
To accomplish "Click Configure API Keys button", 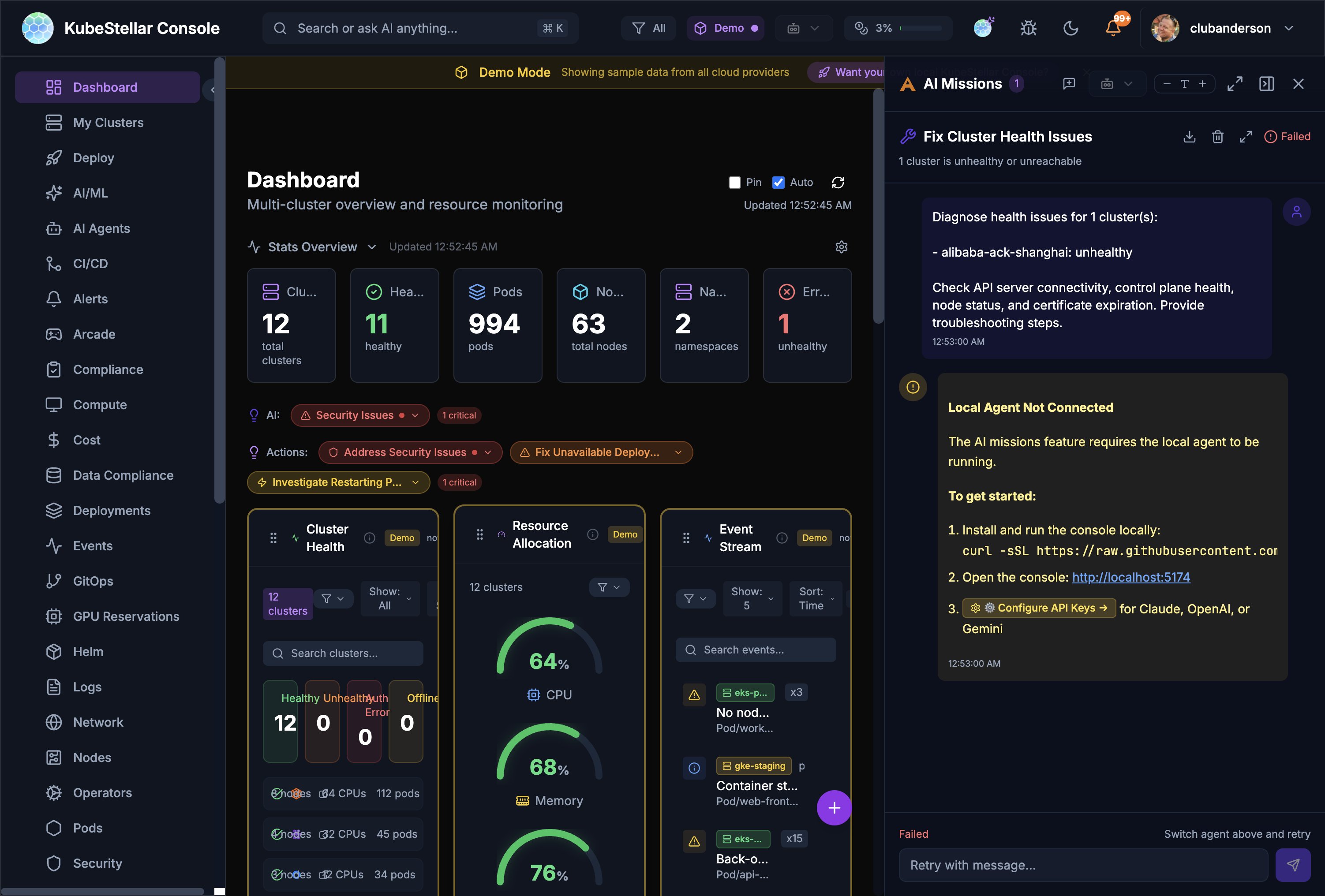I will tap(1039, 608).
